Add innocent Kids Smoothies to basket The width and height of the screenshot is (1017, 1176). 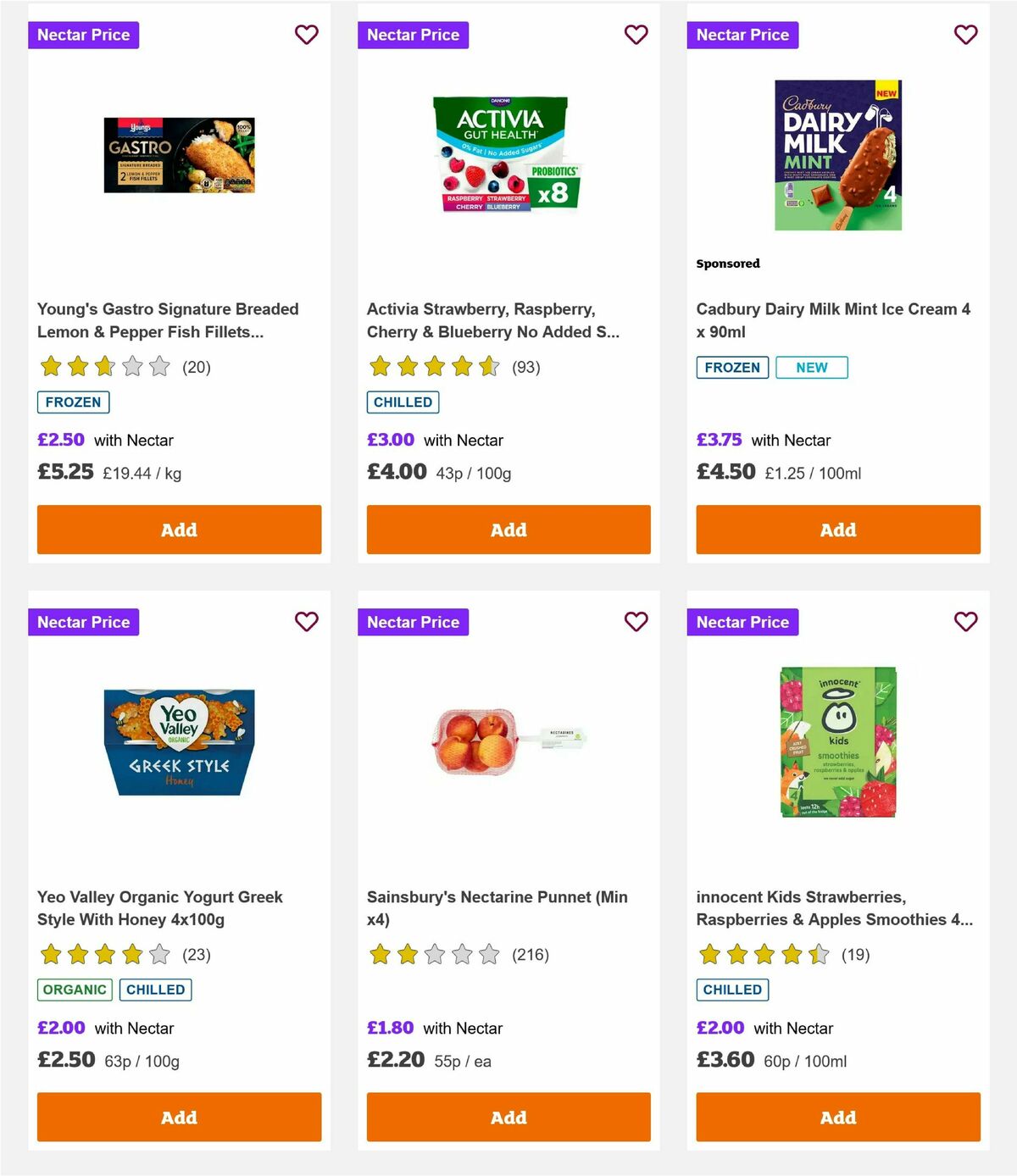tap(837, 1117)
